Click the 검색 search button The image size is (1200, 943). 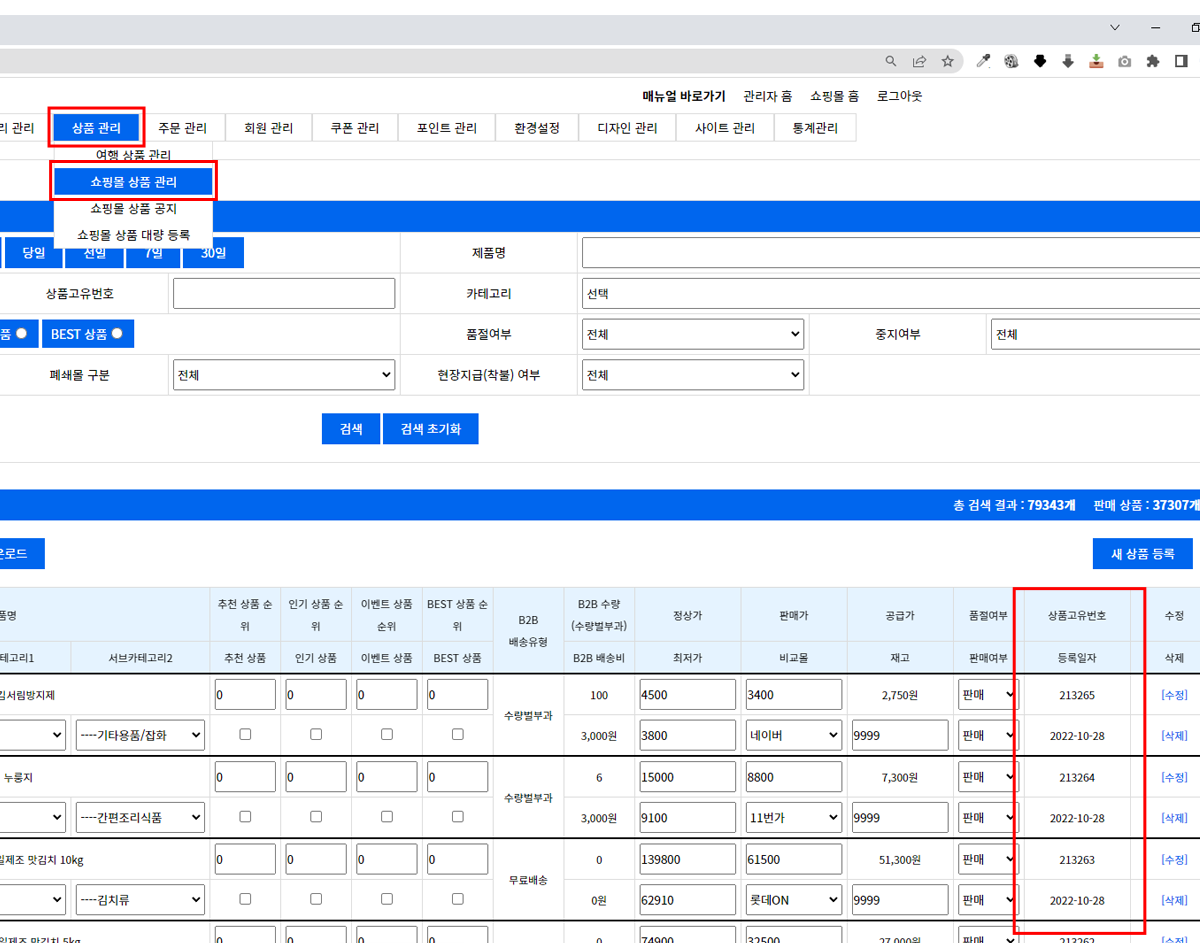(x=351, y=429)
